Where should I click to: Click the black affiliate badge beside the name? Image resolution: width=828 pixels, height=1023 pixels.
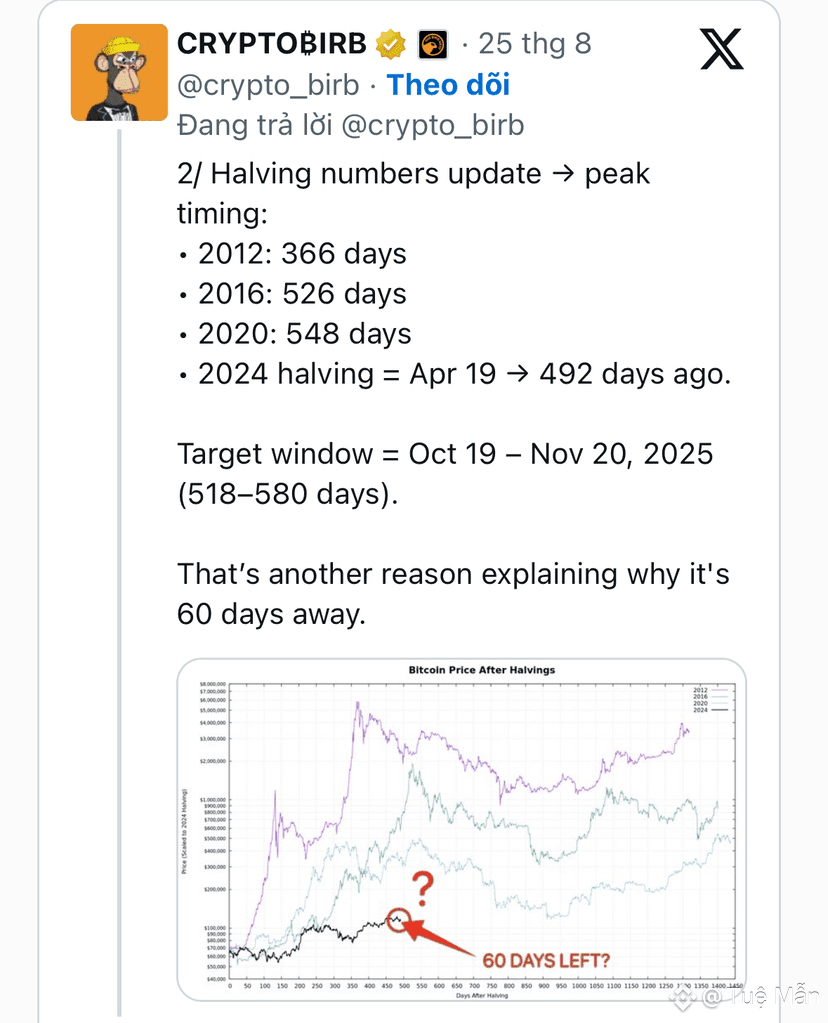433,45
